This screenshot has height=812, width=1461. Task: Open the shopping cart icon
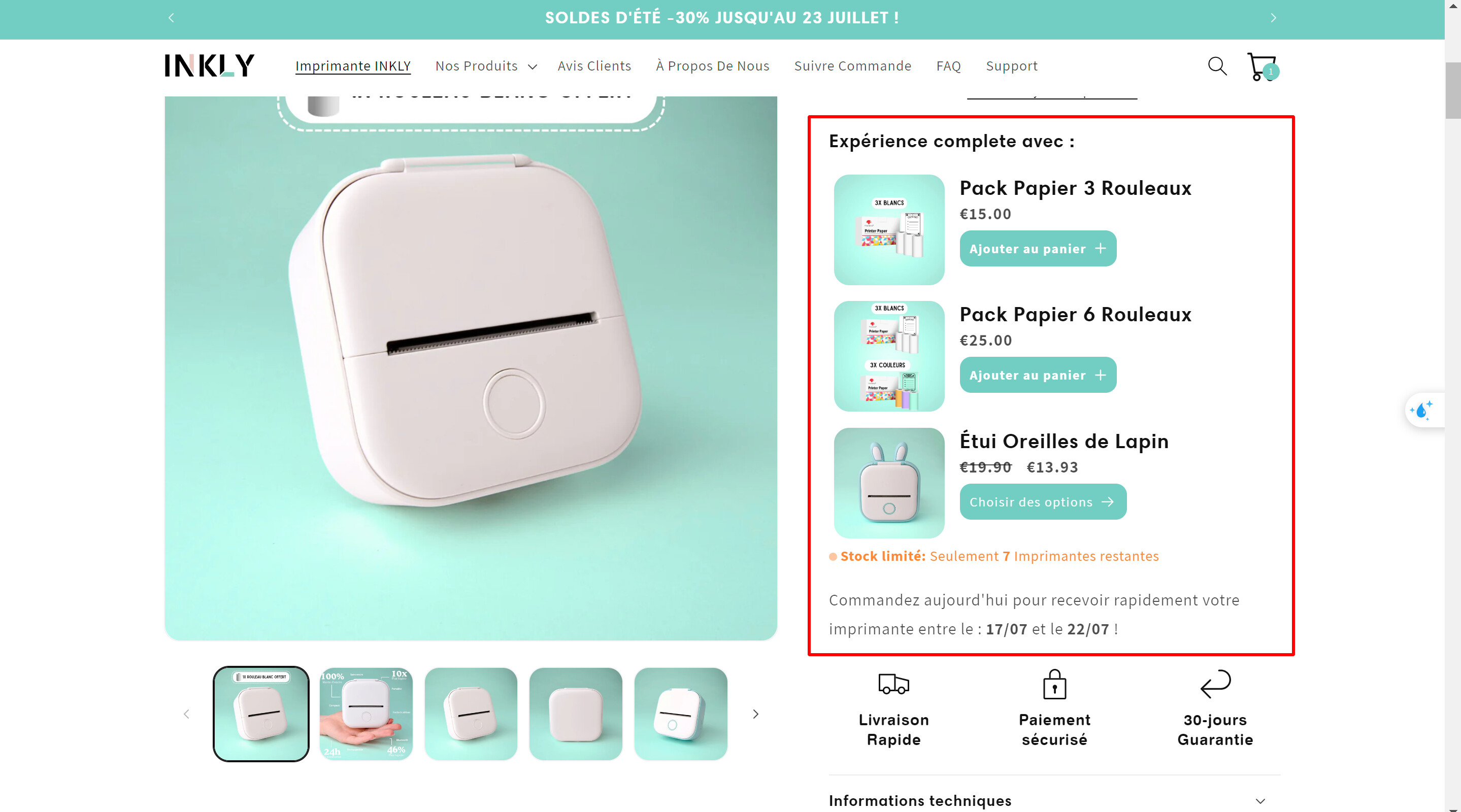(1262, 67)
